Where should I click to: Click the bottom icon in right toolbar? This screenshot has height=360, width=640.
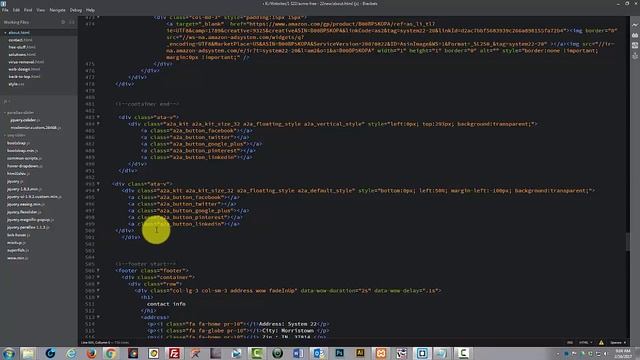[x=635, y=56]
